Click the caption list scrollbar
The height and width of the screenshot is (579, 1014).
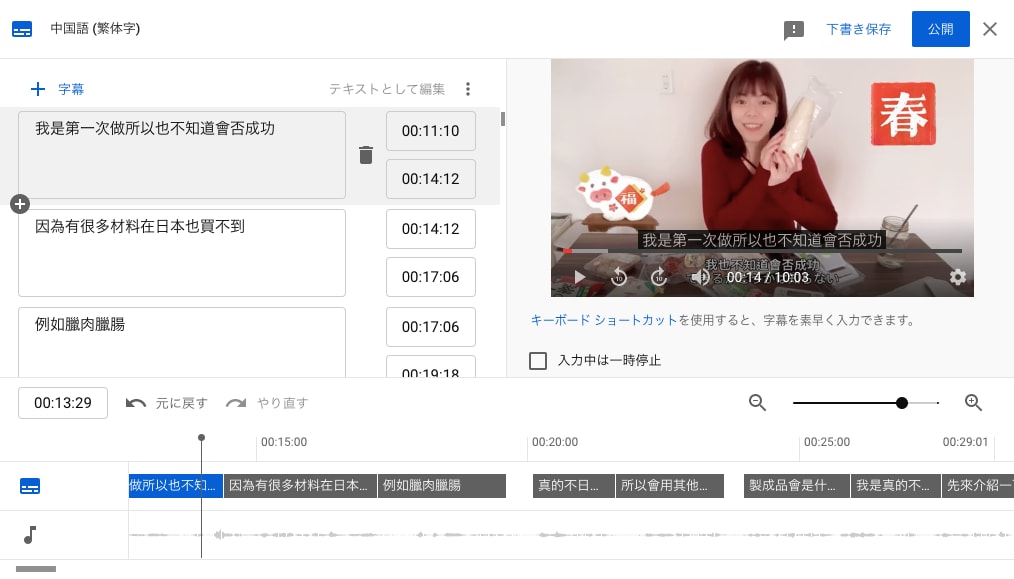[x=502, y=119]
